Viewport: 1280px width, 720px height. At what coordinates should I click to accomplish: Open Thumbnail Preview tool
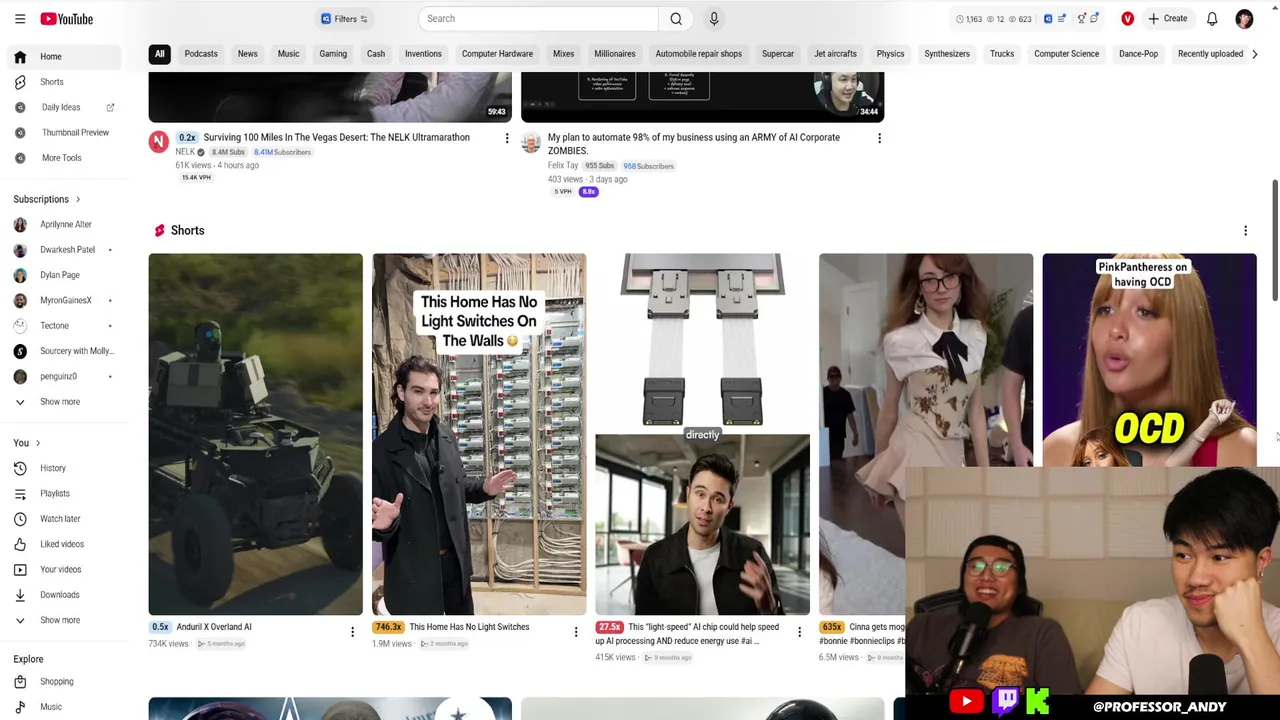(x=64, y=132)
